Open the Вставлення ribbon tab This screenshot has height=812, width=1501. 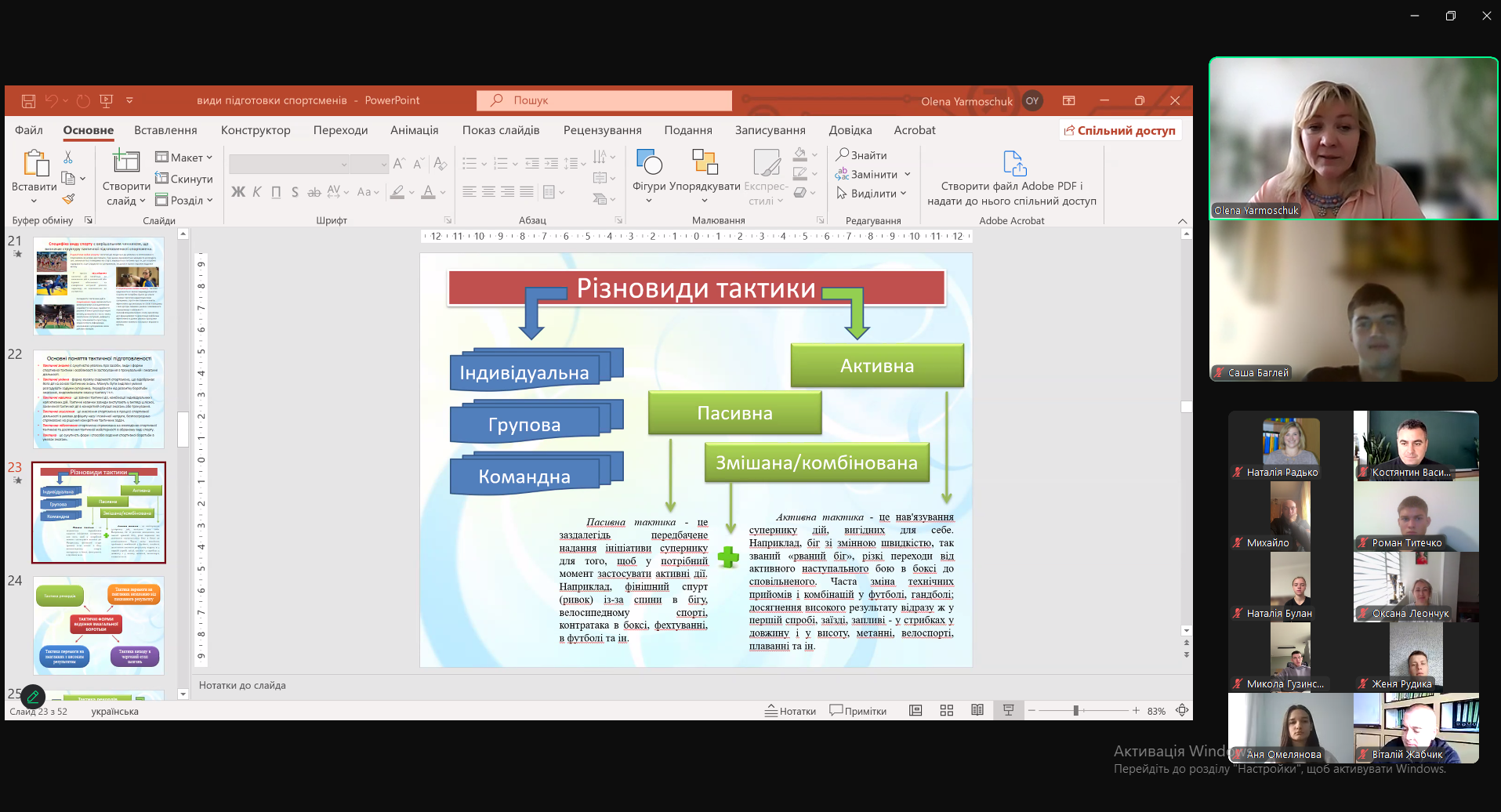(165, 130)
